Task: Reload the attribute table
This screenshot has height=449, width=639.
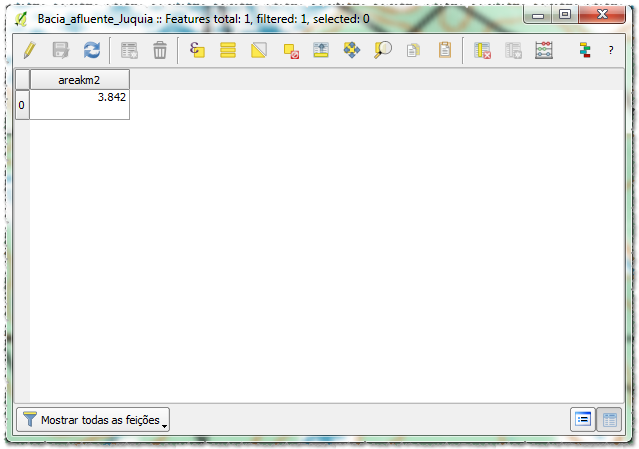Action: point(91,50)
